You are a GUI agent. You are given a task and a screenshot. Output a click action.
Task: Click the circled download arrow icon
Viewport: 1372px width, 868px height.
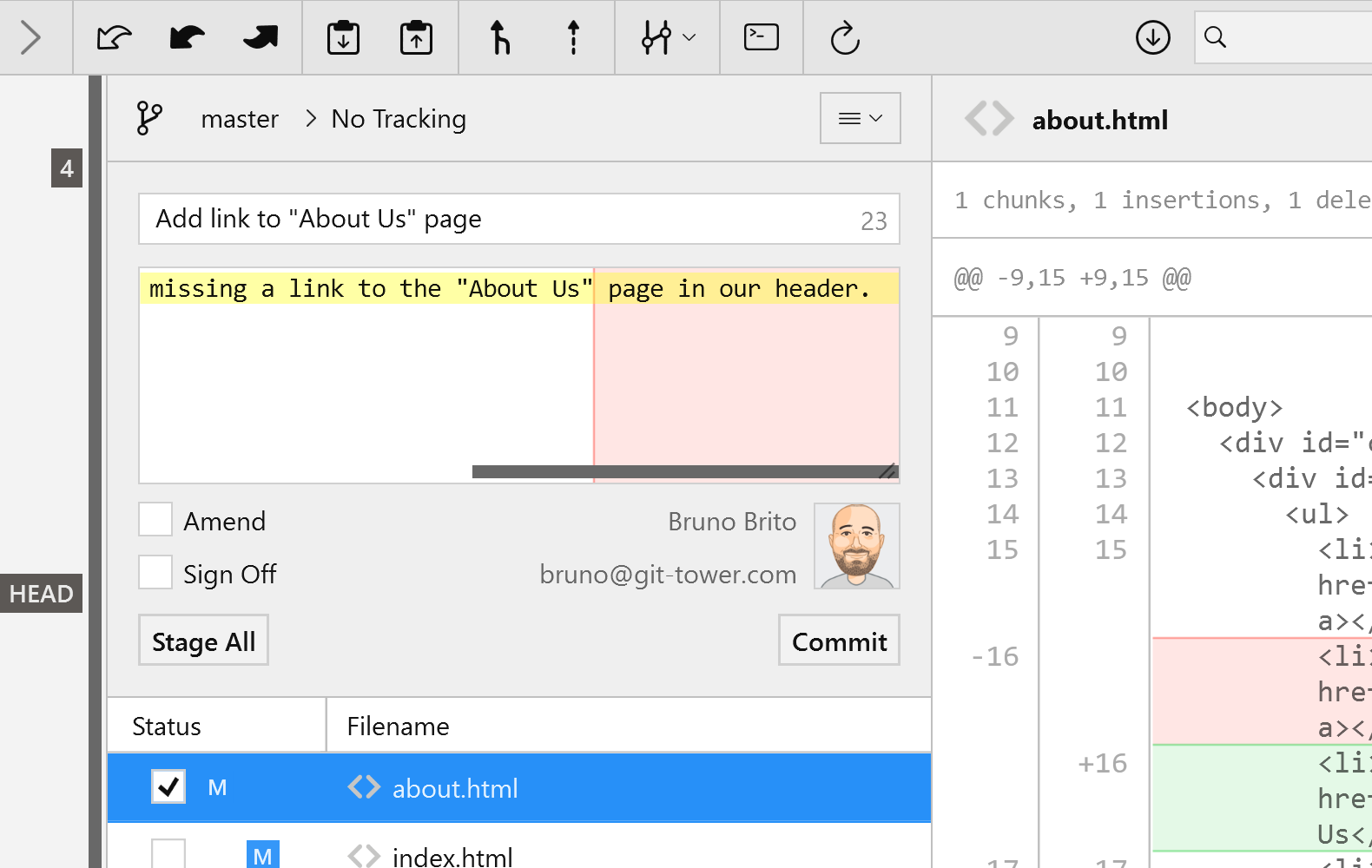click(x=1152, y=37)
